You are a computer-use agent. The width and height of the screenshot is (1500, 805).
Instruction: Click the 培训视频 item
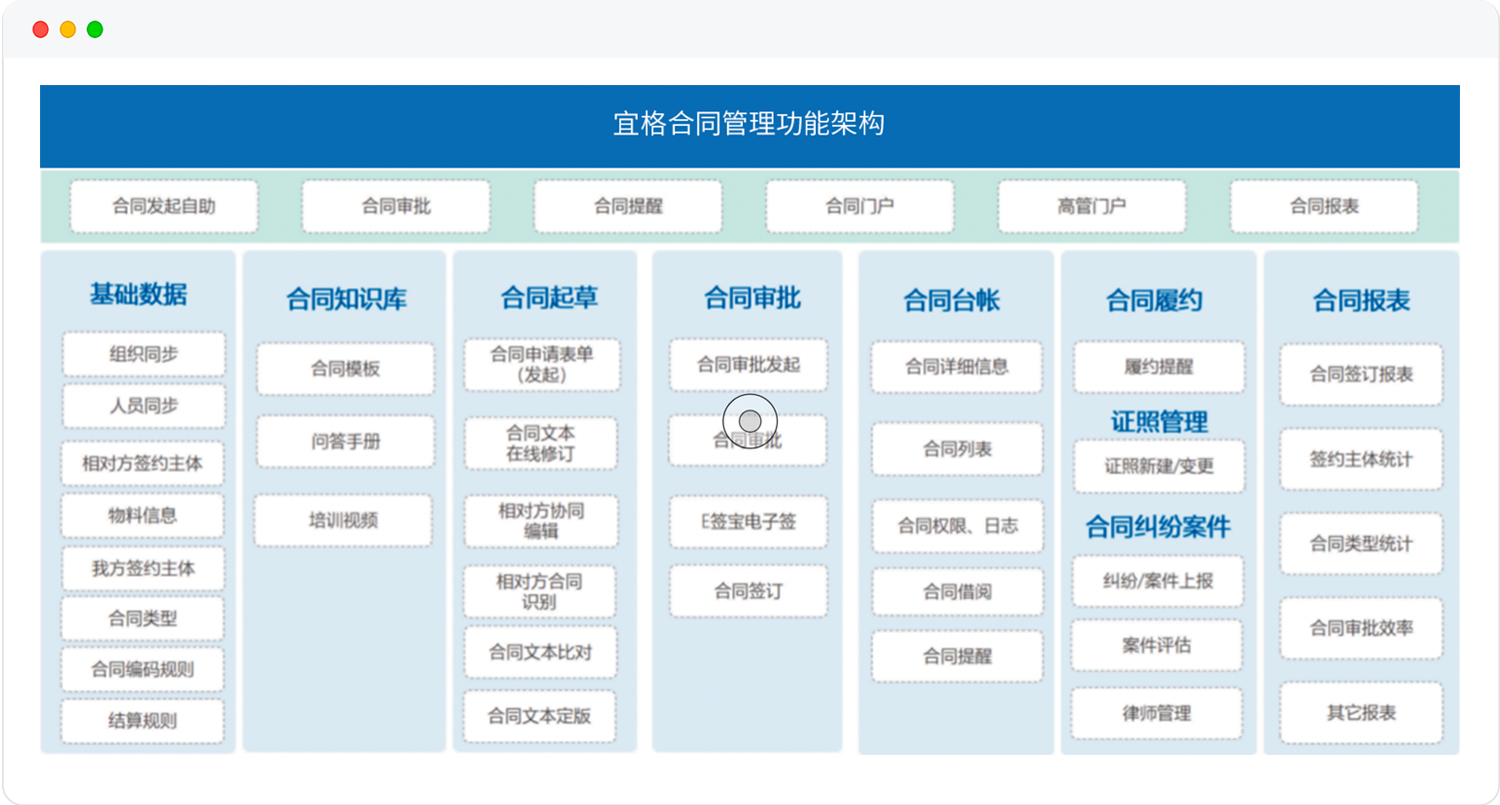click(343, 520)
